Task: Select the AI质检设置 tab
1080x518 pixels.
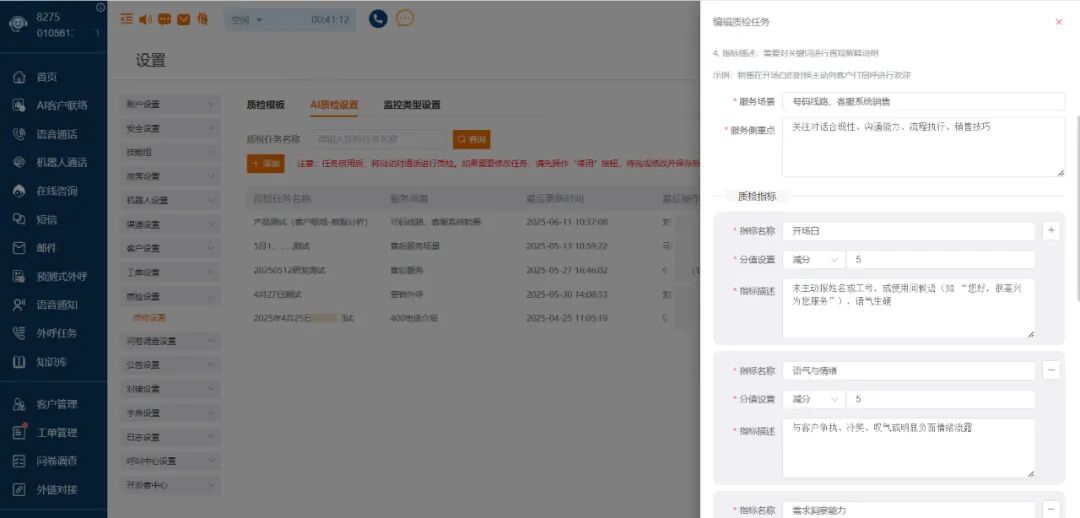Action: pyautogui.click(x=334, y=105)
